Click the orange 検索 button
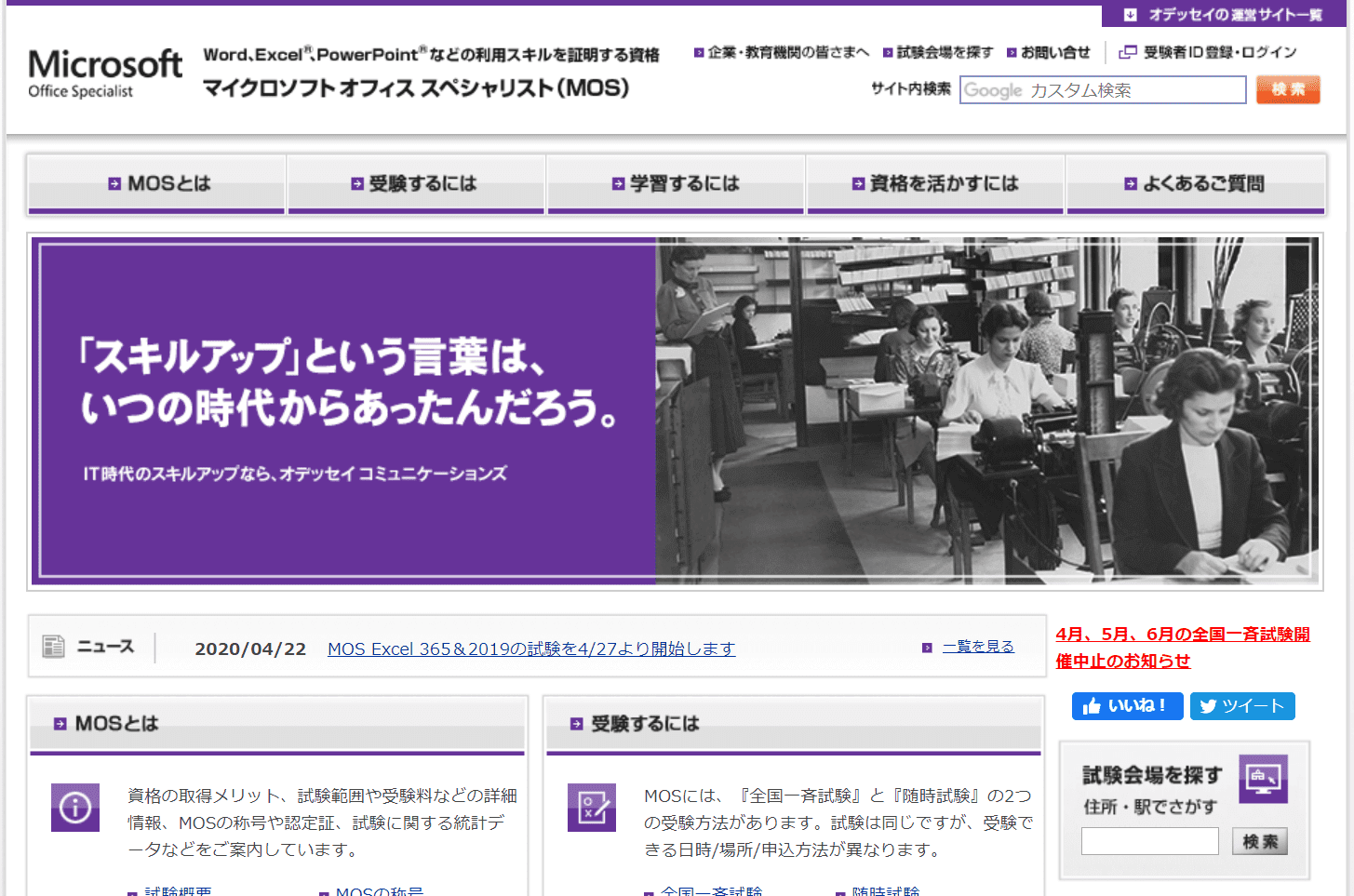This screenshot has height=896, width=1354. point(1288,90)
